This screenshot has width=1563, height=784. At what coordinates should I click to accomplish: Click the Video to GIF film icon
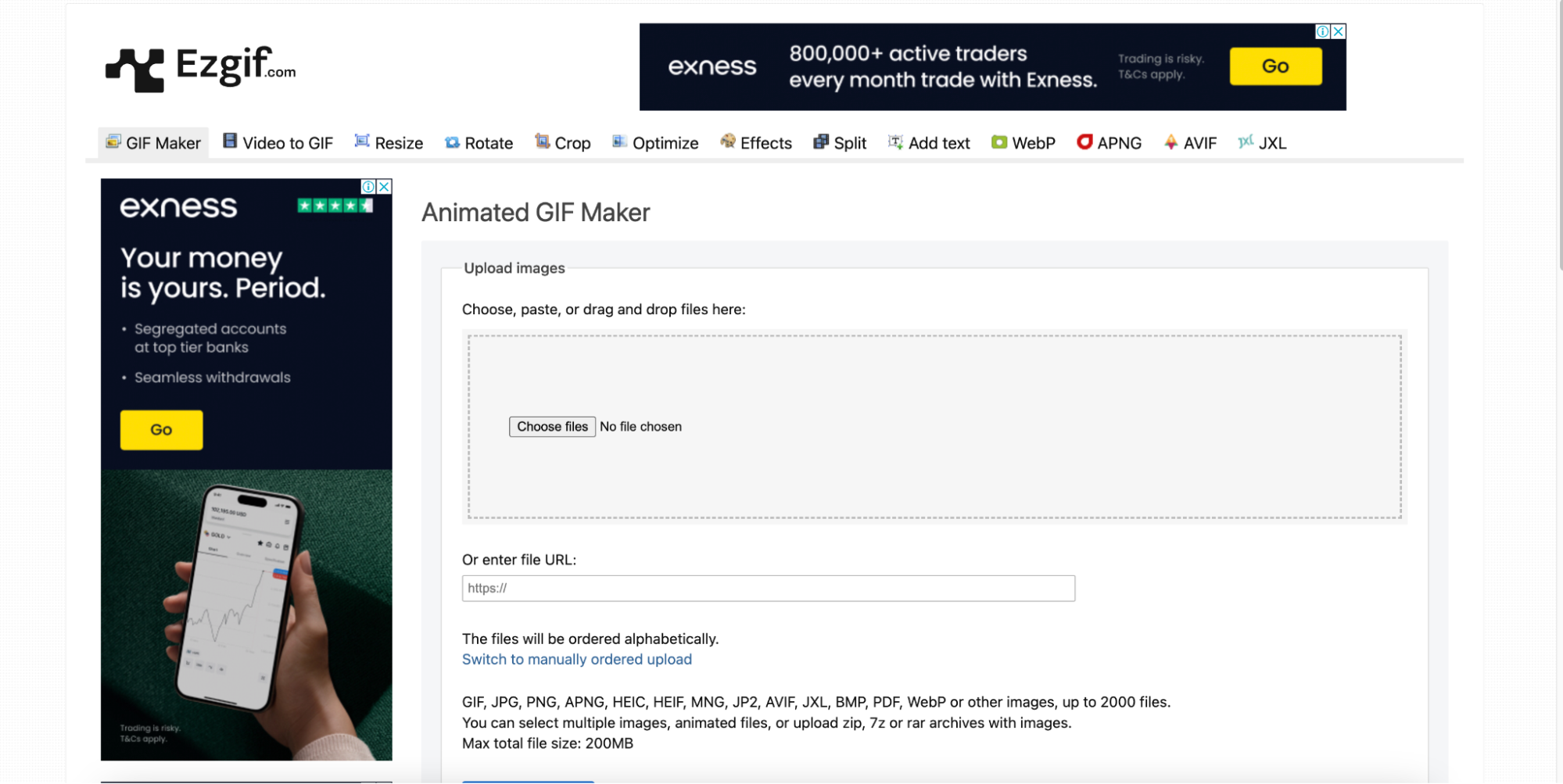tap(230, 141)
